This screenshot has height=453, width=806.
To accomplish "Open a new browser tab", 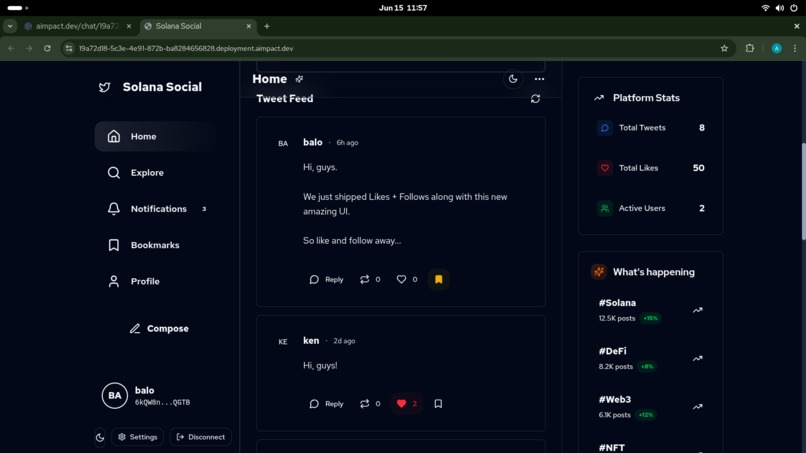I will 267,26.
